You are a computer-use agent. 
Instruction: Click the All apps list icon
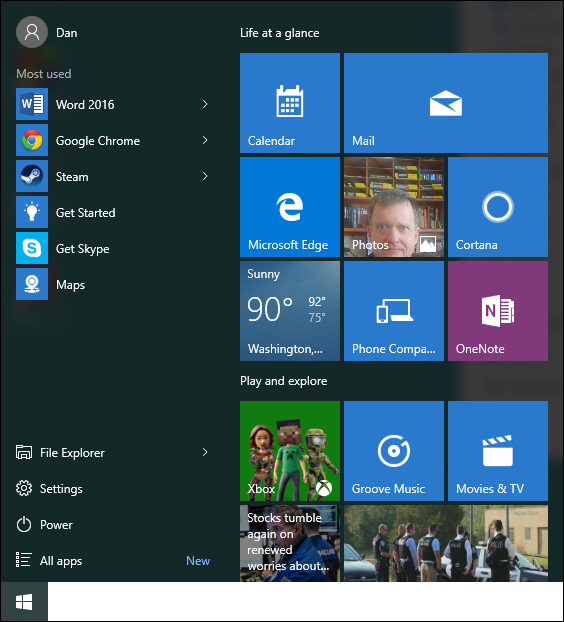[x=23, y=560]
